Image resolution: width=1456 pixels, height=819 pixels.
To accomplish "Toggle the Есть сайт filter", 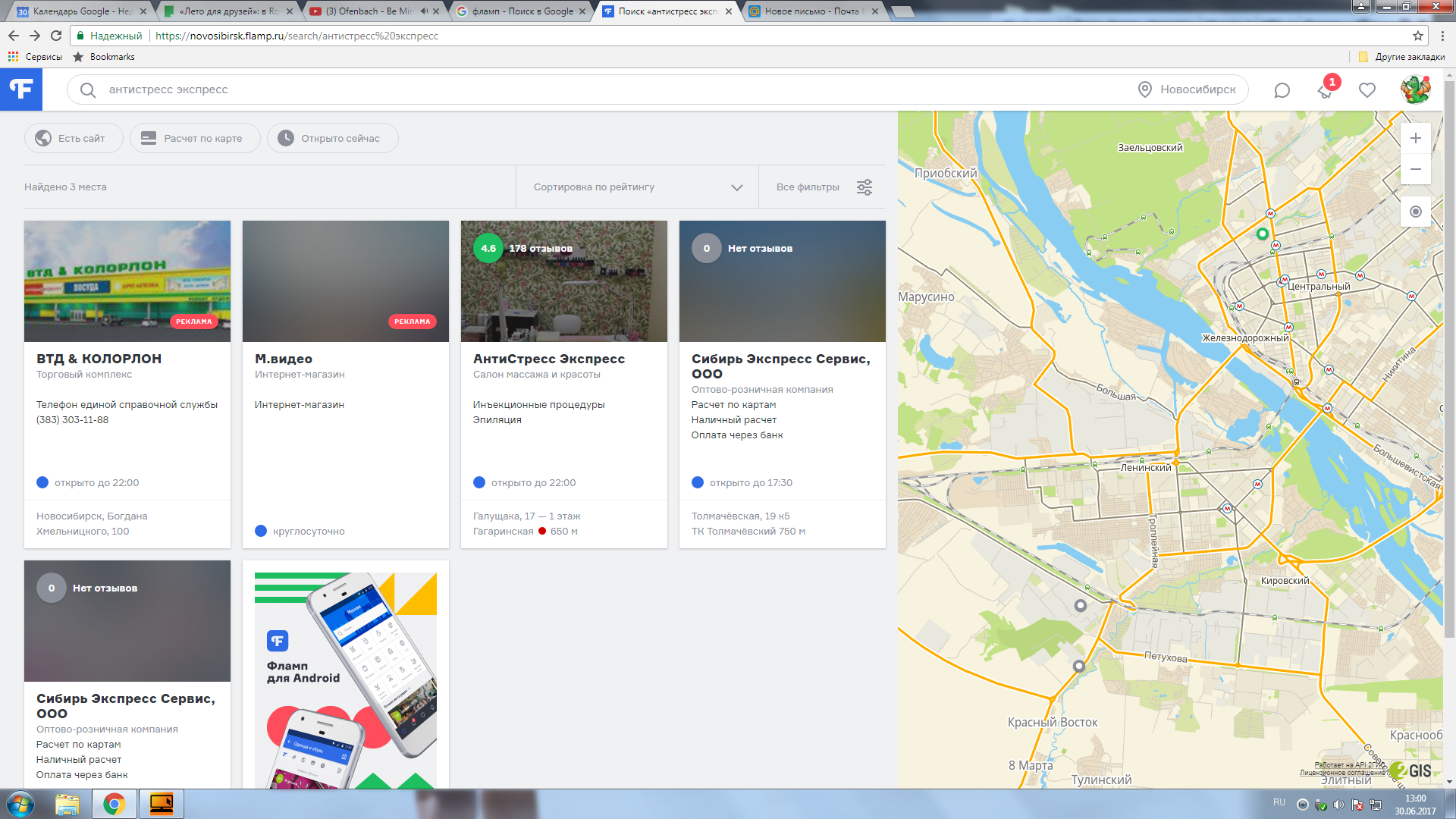I will tap(74, 138).
